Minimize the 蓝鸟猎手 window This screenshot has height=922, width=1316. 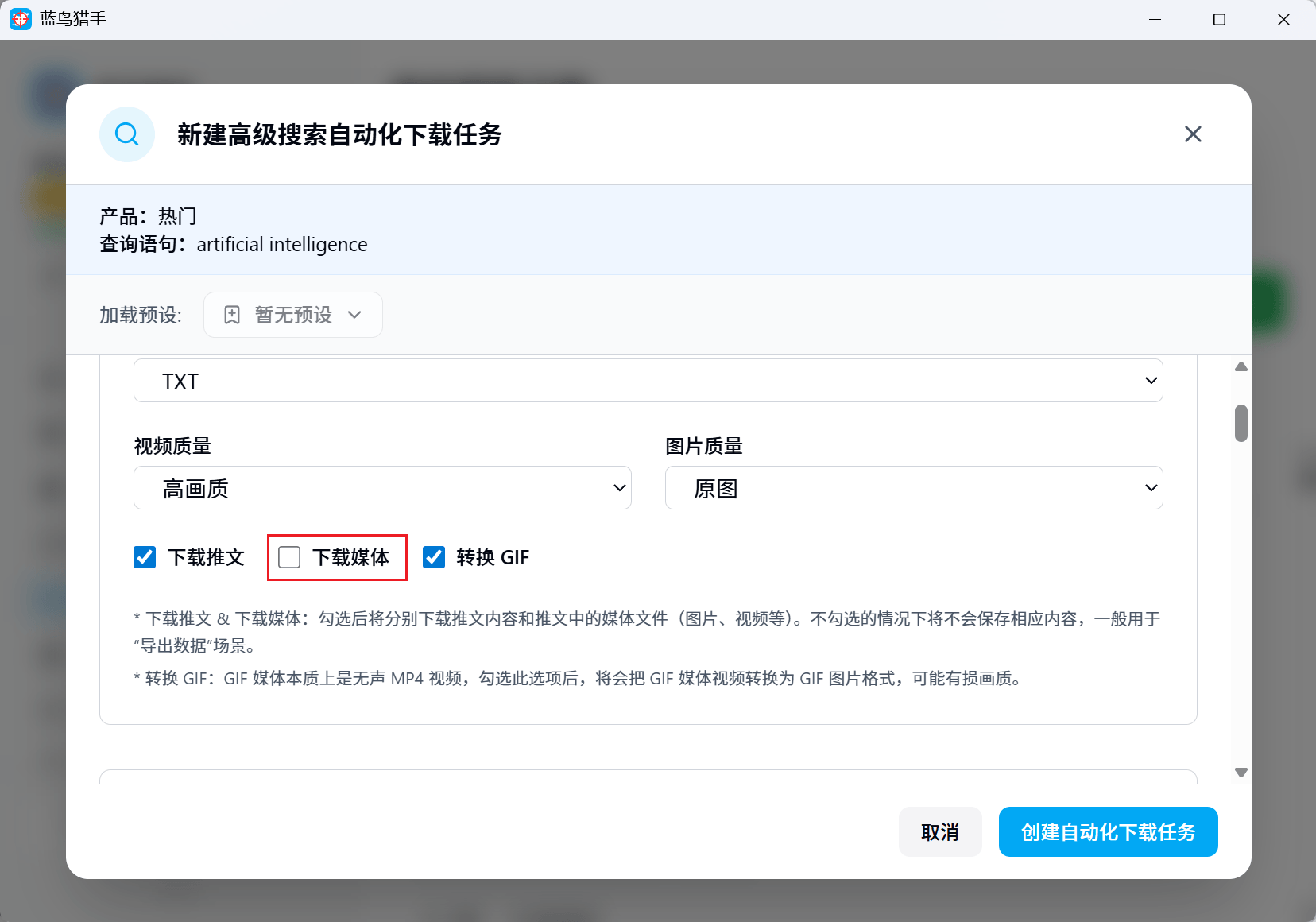(1155, 19)
